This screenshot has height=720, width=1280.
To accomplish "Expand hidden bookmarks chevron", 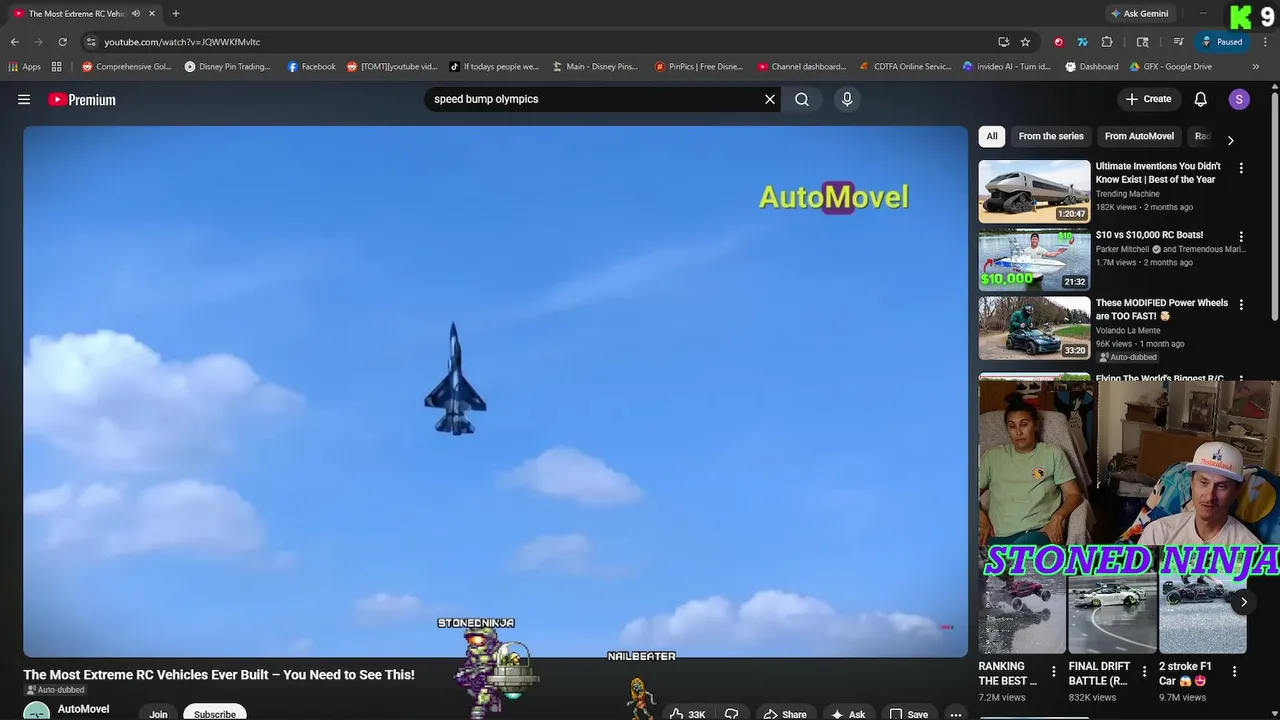I will point(1256,67).
